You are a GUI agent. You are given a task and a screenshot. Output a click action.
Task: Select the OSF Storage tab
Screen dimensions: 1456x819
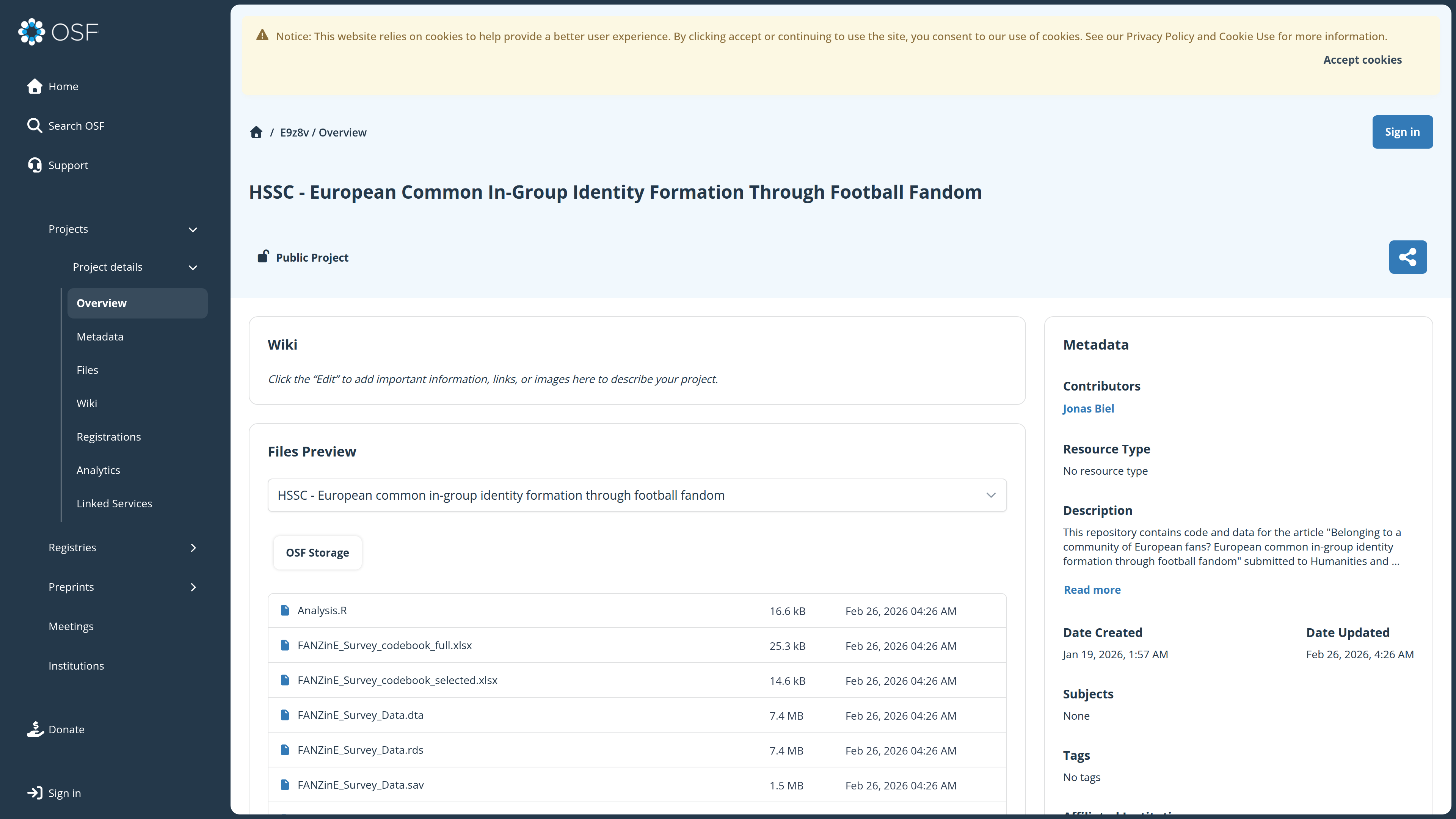(317, 552)
